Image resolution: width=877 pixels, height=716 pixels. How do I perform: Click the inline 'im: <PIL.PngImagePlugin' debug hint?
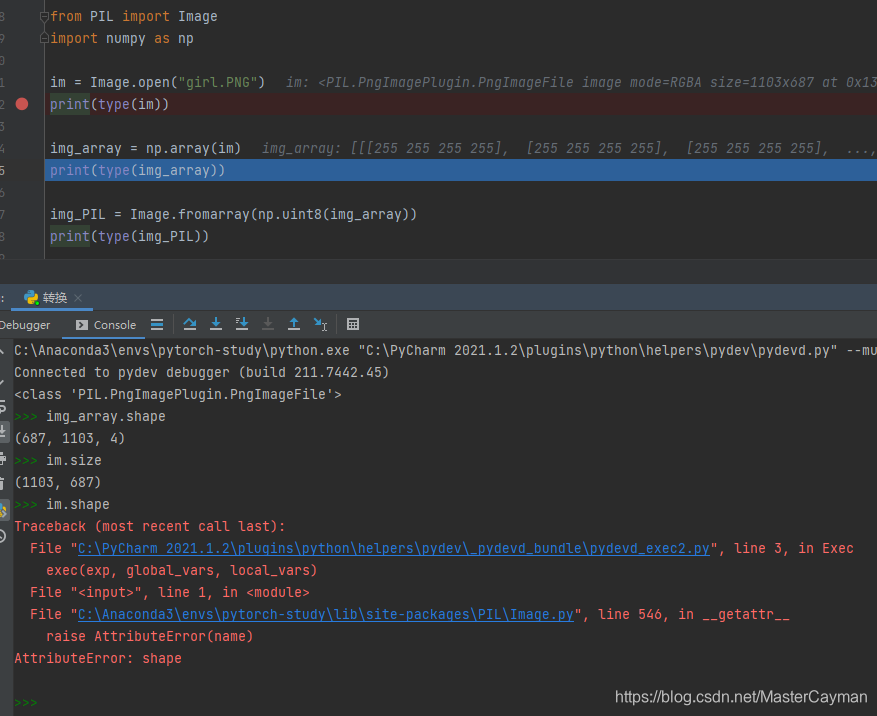581,82
